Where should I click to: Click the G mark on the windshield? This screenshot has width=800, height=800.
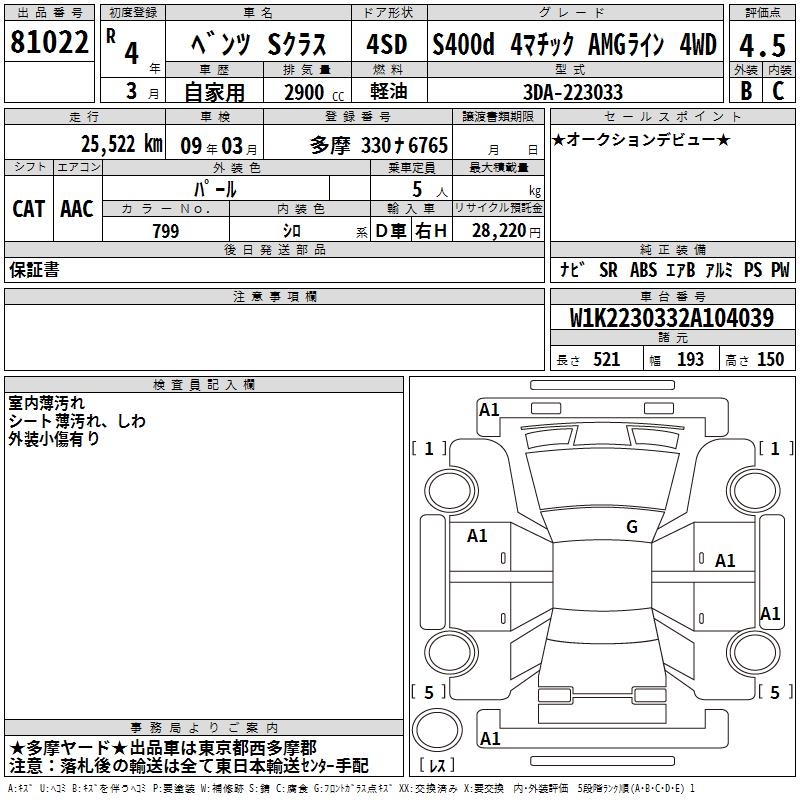click(632, 527)
